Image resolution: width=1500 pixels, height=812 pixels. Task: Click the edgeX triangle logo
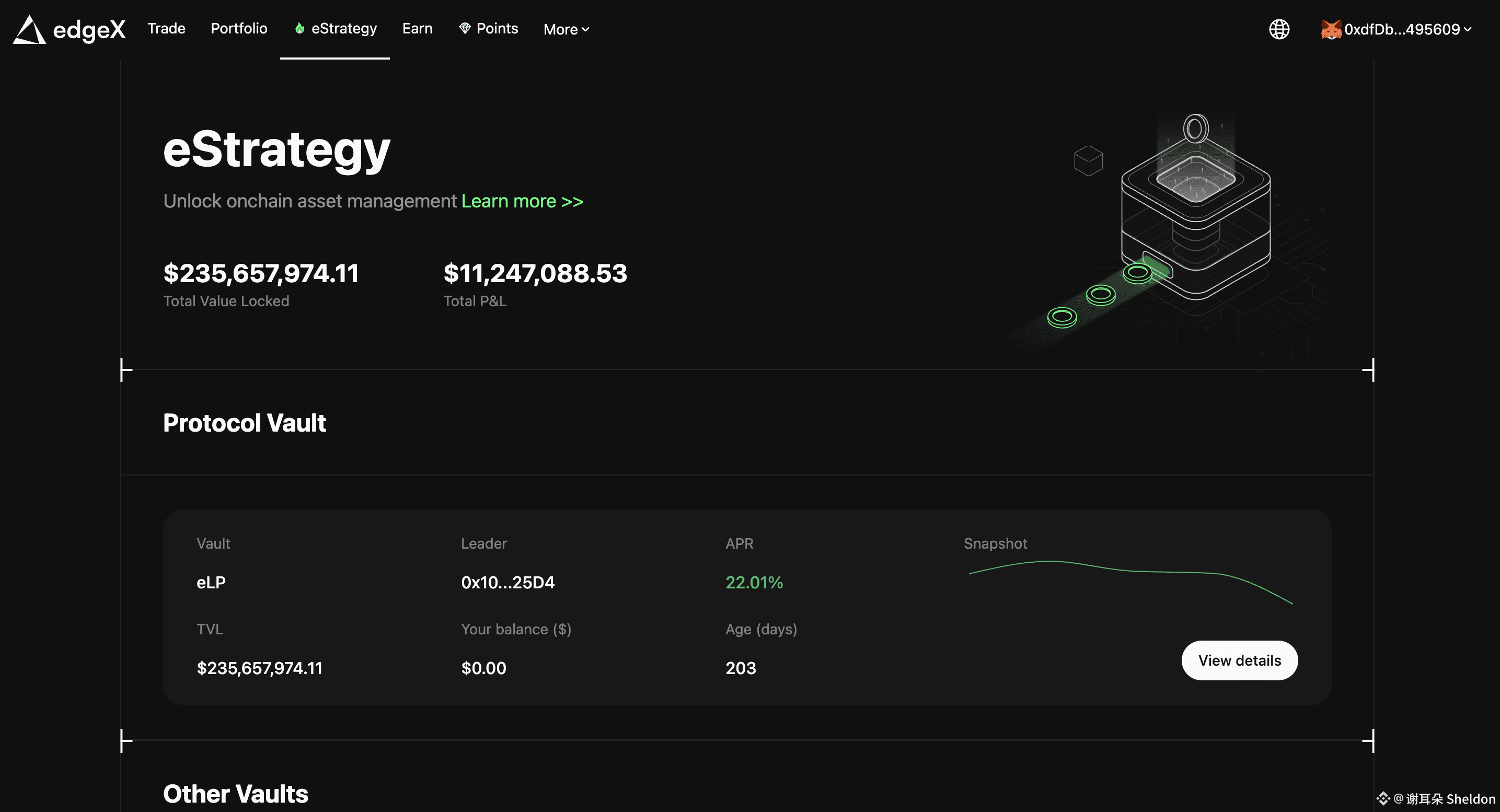point(29,30)
